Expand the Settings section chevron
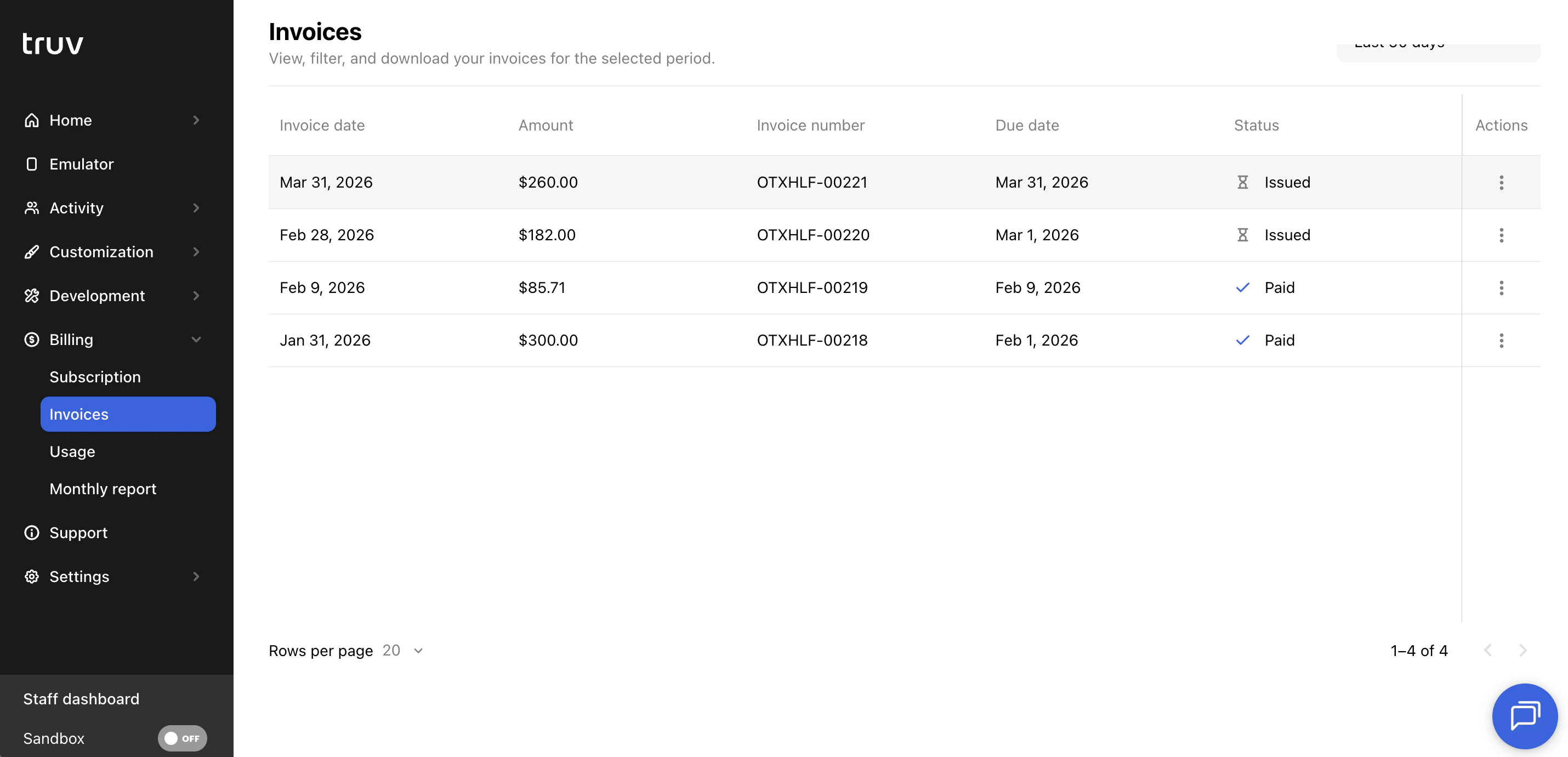The height and width of the screenshot is (757, 1568). click(x=195, y=576)
